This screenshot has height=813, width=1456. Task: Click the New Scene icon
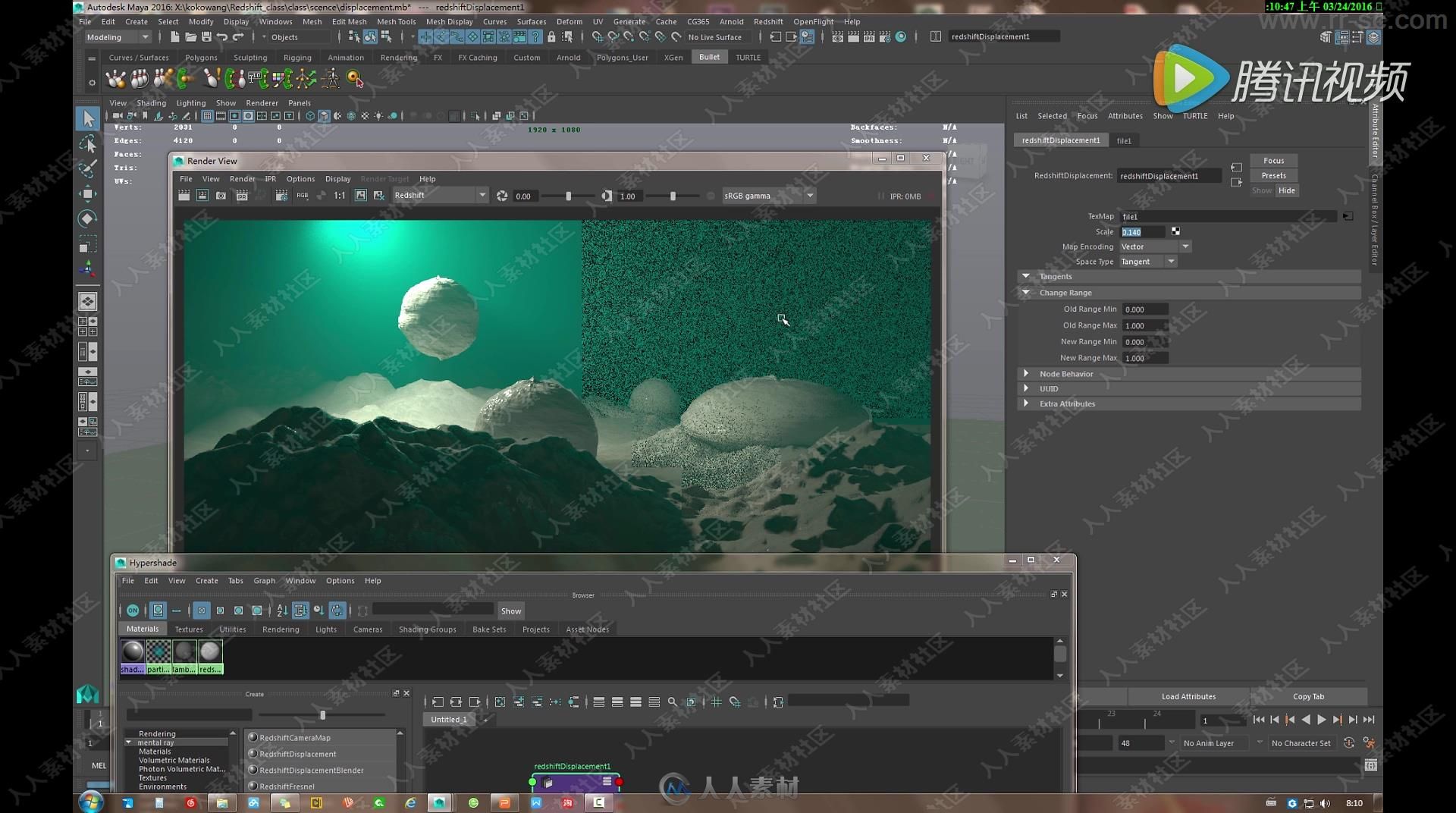point(175,36)
